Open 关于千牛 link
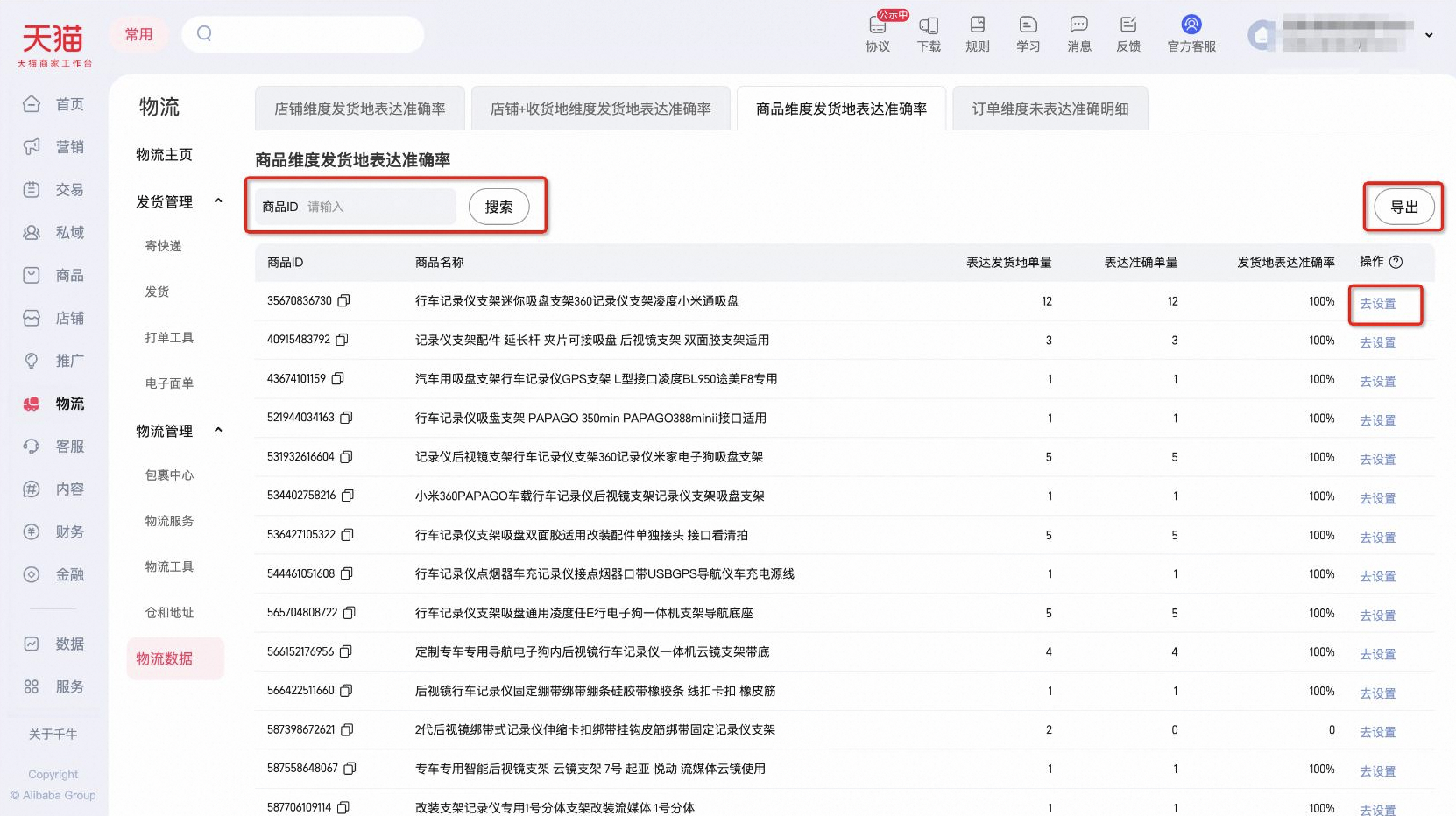 coord(53,735)
